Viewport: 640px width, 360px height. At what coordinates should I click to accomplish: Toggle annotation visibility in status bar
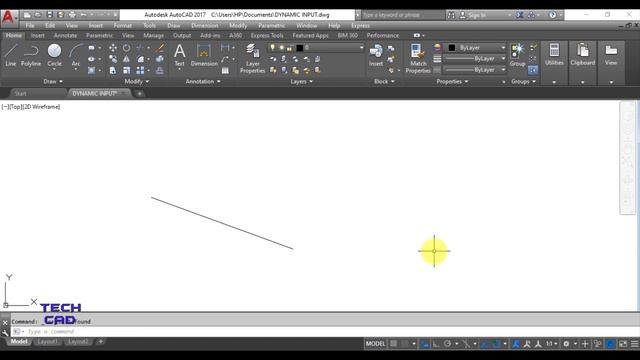(x=516, y=344)
